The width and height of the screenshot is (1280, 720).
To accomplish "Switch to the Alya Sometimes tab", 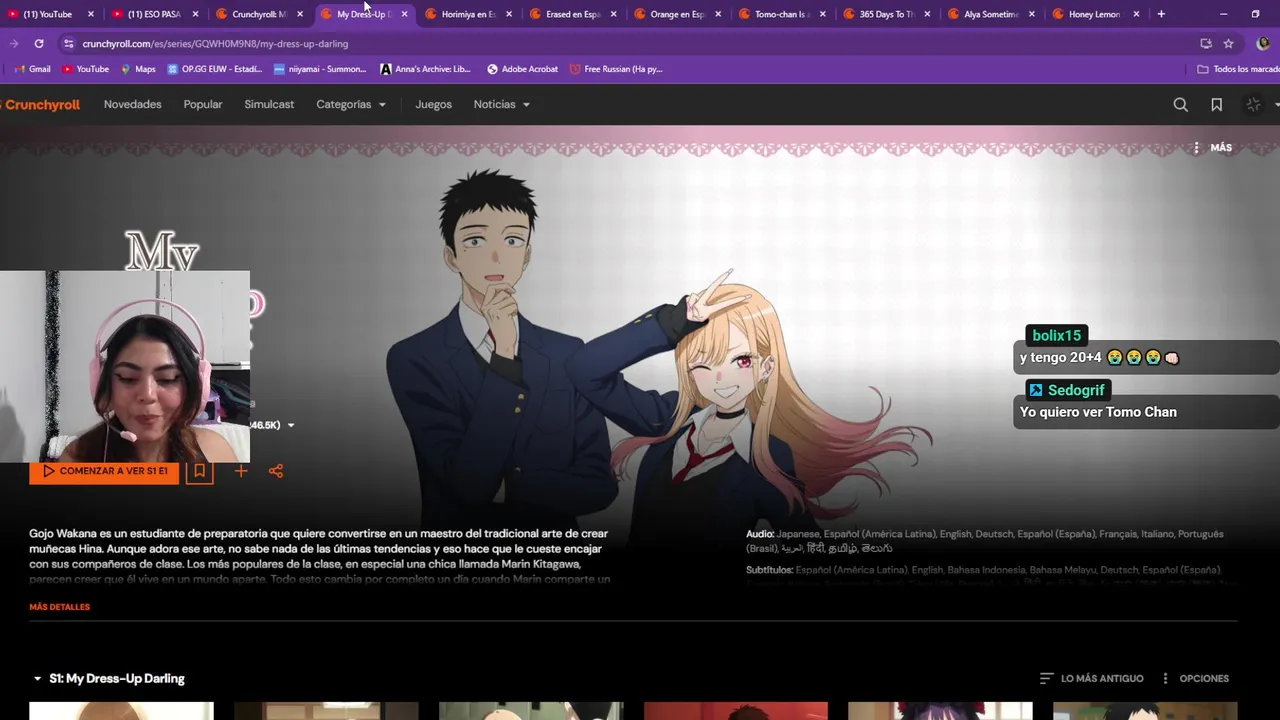I will pos(990,14).
